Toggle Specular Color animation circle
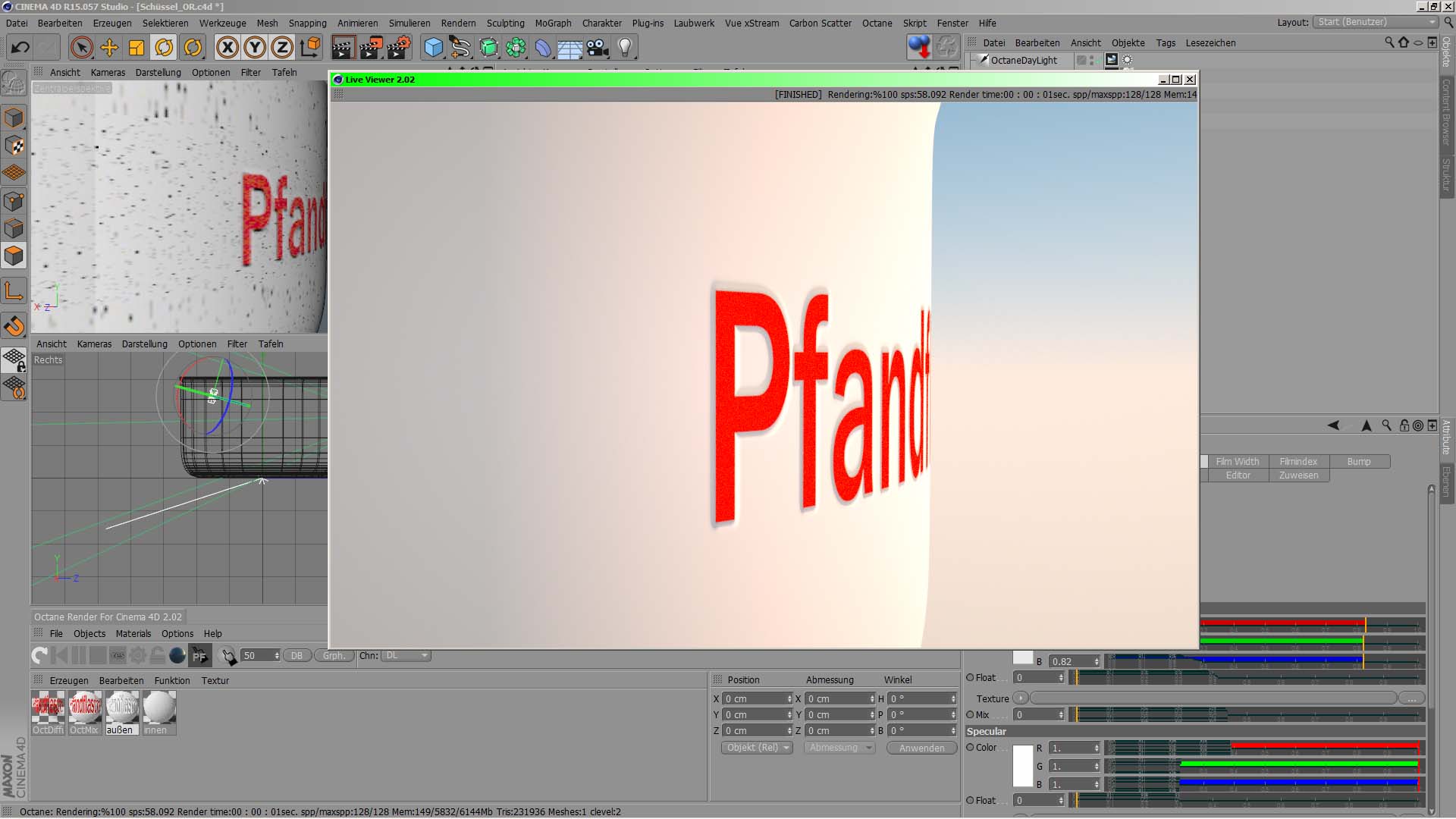The height and width of the screenshot is (819, 1456). (x=970, y=748)
